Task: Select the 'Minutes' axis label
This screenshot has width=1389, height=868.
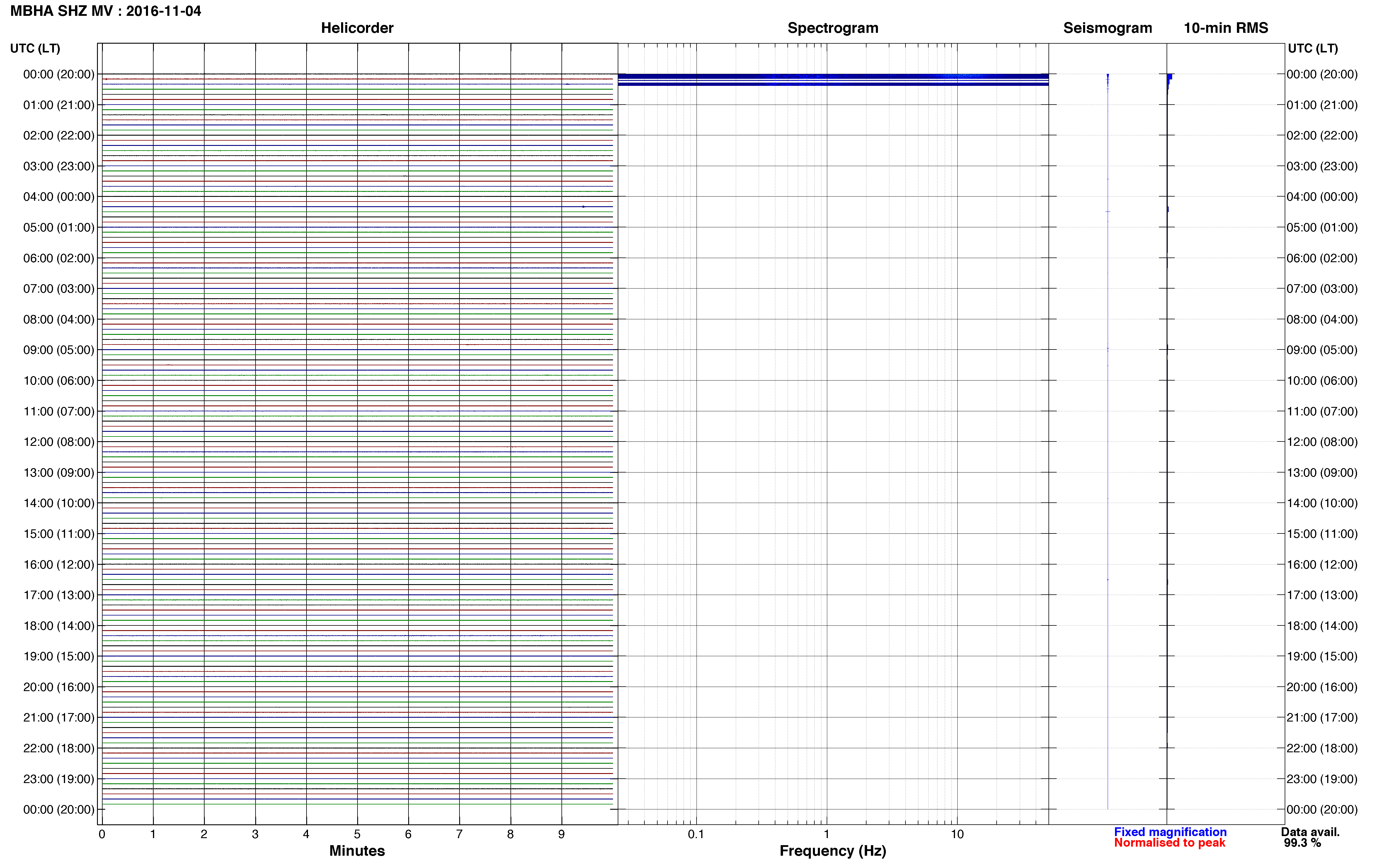Action: coord(357,851)
